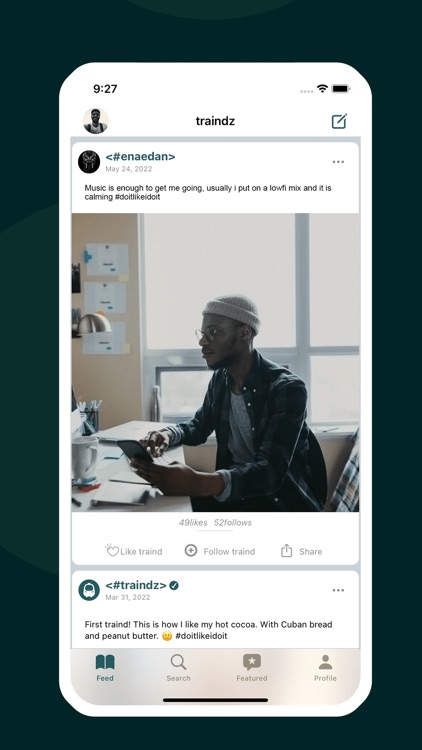Tap the compose new traind icon
Viewport: 422px width, 750px height.
tap(339, 121)
